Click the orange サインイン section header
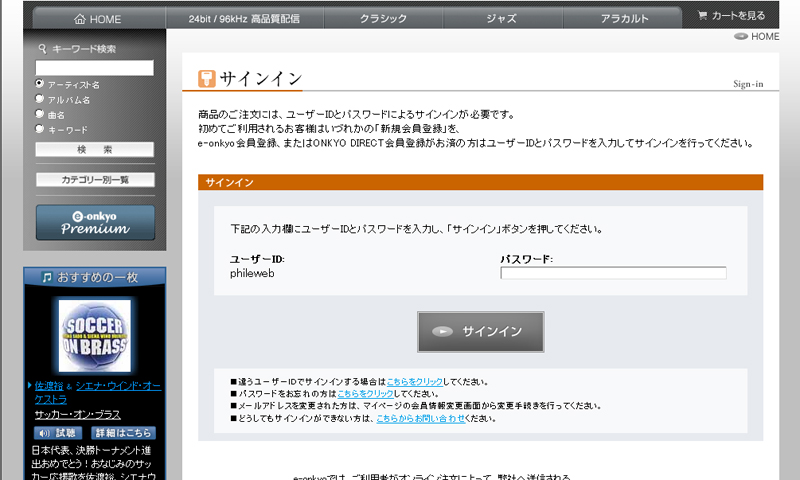This screenshot has height=480, width=800. 481,182
